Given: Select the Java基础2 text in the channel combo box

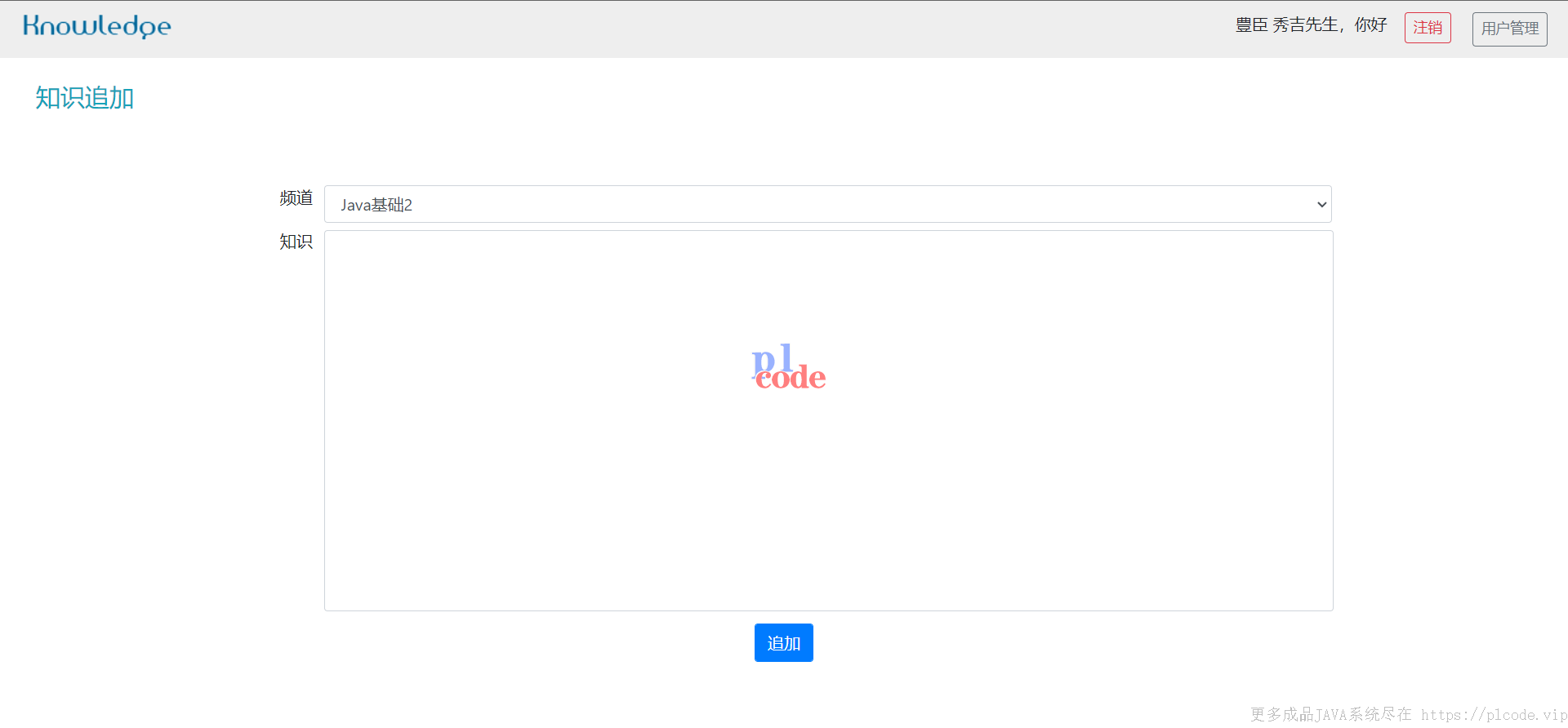Looking at the screenshot, I should (376, 205).
